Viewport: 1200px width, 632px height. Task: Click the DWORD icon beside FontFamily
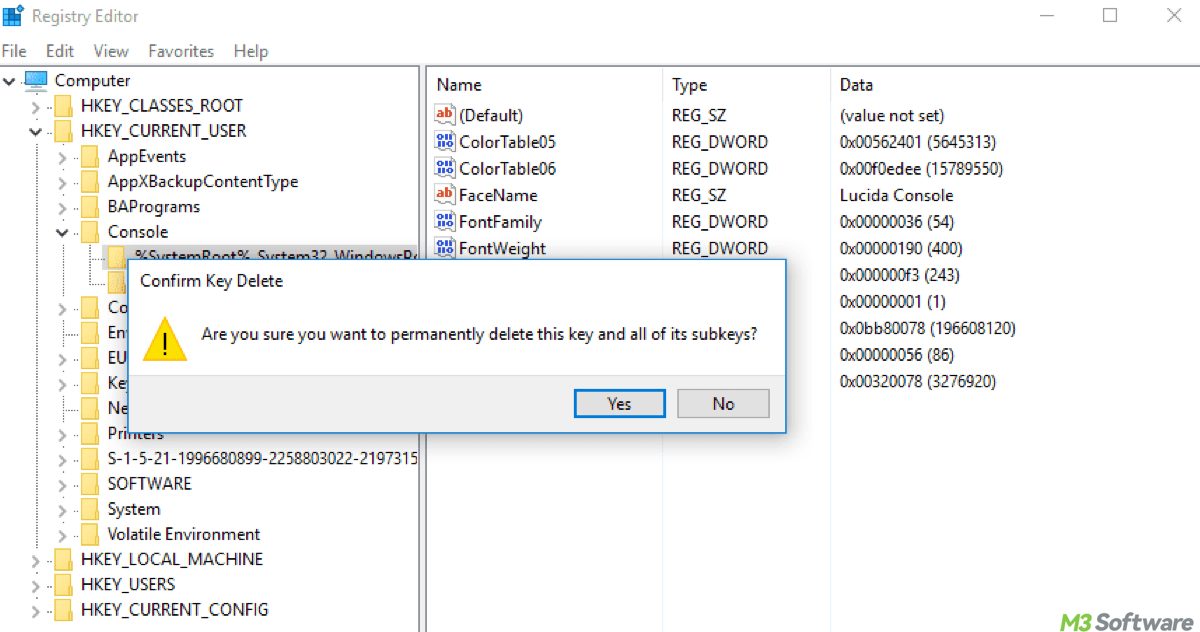coord(445,221)
